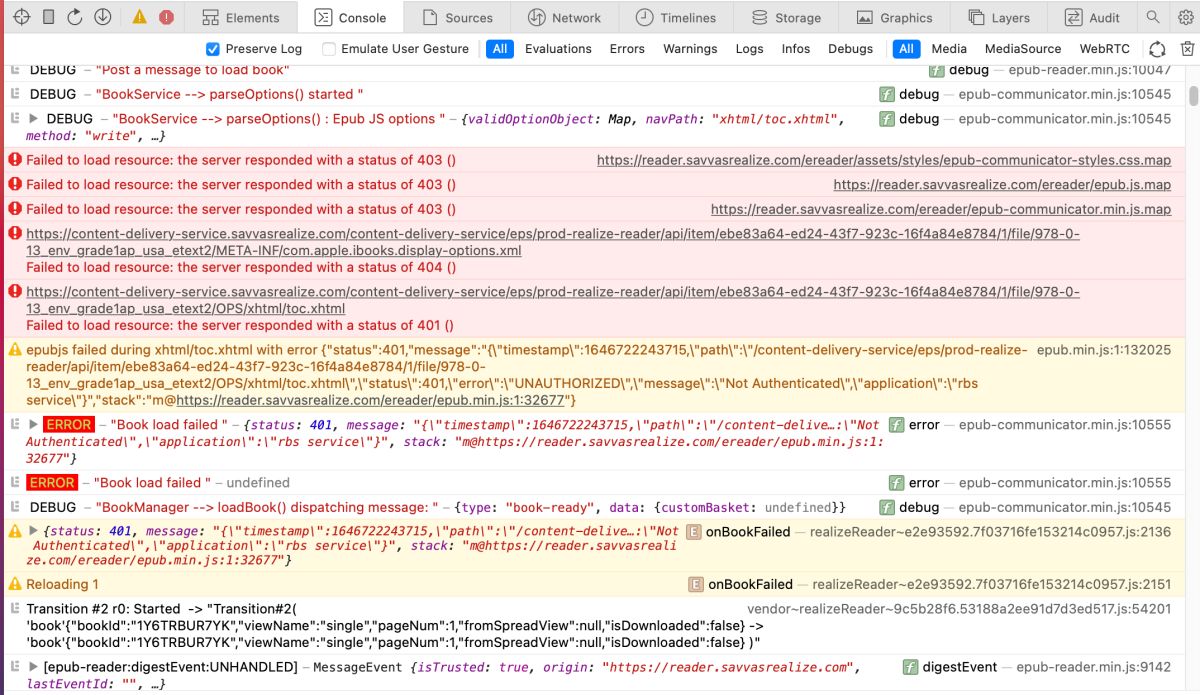Click the Sources tab document icon
Viewport: 1200px width, 695px height.
tap(429, 18)
